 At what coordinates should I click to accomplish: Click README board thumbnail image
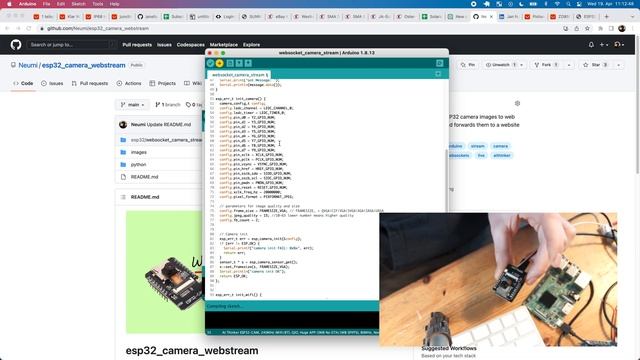pos(165,272)
